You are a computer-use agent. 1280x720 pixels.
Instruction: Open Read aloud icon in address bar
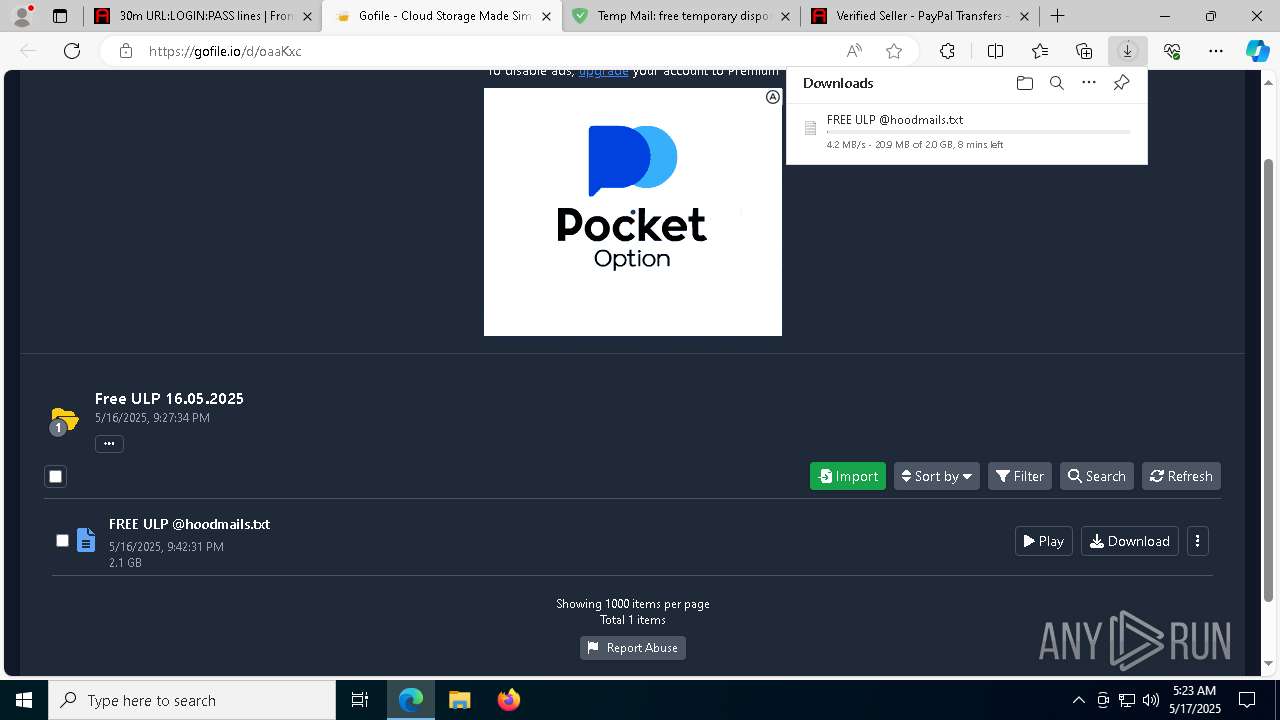pos(854,51)
